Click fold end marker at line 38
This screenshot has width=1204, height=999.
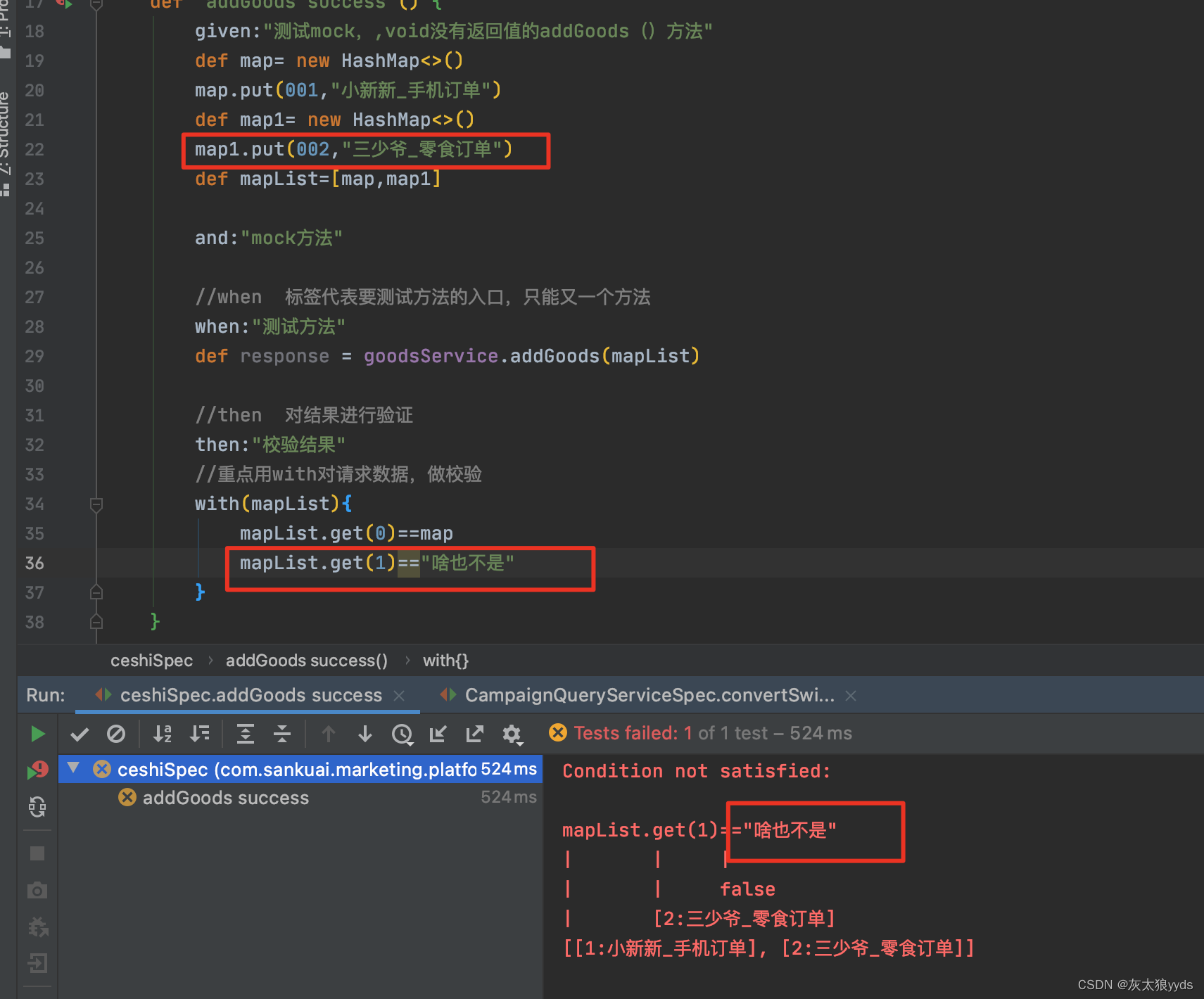[96, 622]
